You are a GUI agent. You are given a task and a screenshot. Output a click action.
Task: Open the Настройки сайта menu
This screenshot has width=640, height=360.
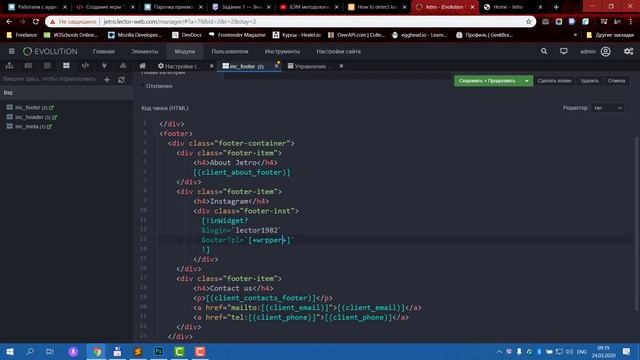pyautogui.click(x=338, y=51)
